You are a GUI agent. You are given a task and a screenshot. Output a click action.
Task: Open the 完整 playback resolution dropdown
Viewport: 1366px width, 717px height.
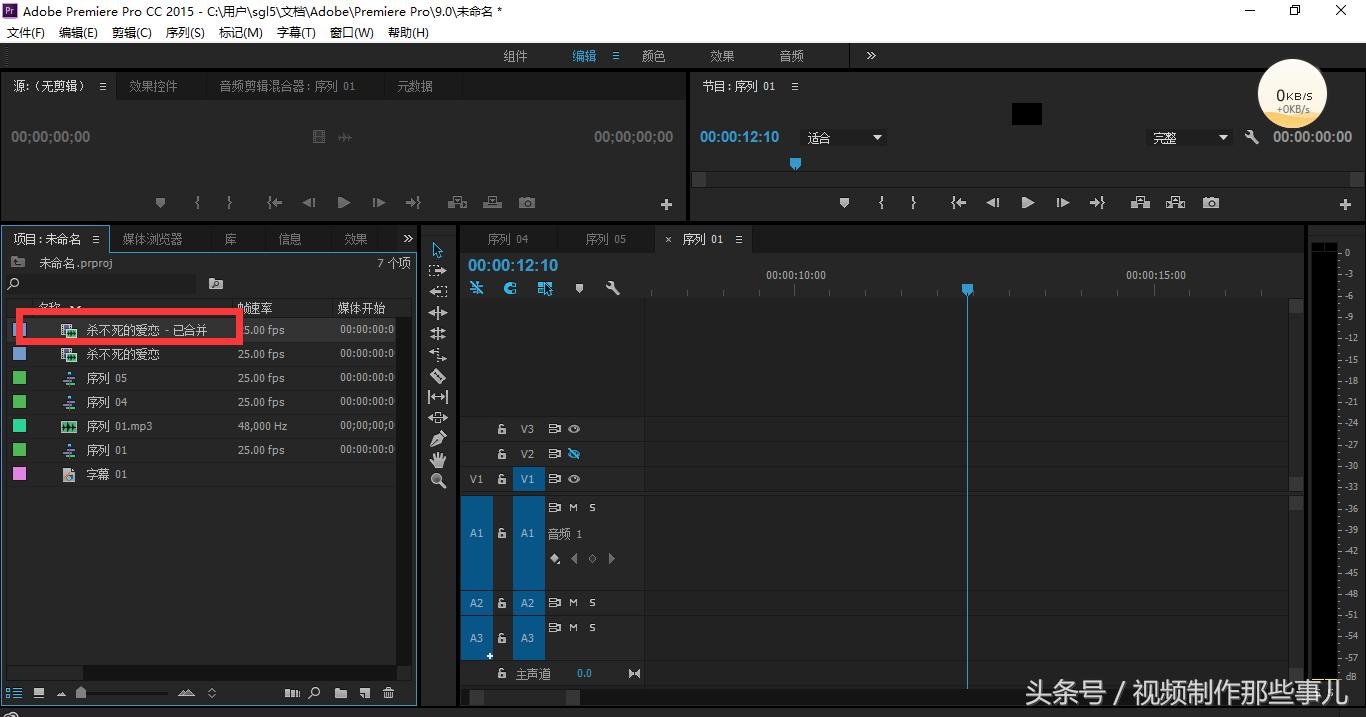click(x=1189, y=137)
